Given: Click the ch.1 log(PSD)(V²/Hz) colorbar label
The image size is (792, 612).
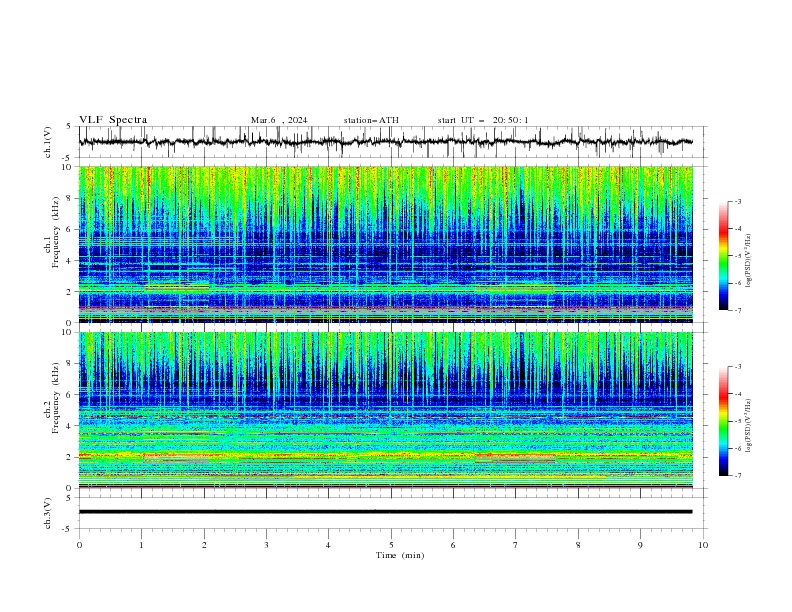Looking at the screenshot, I should click(749, 261).
